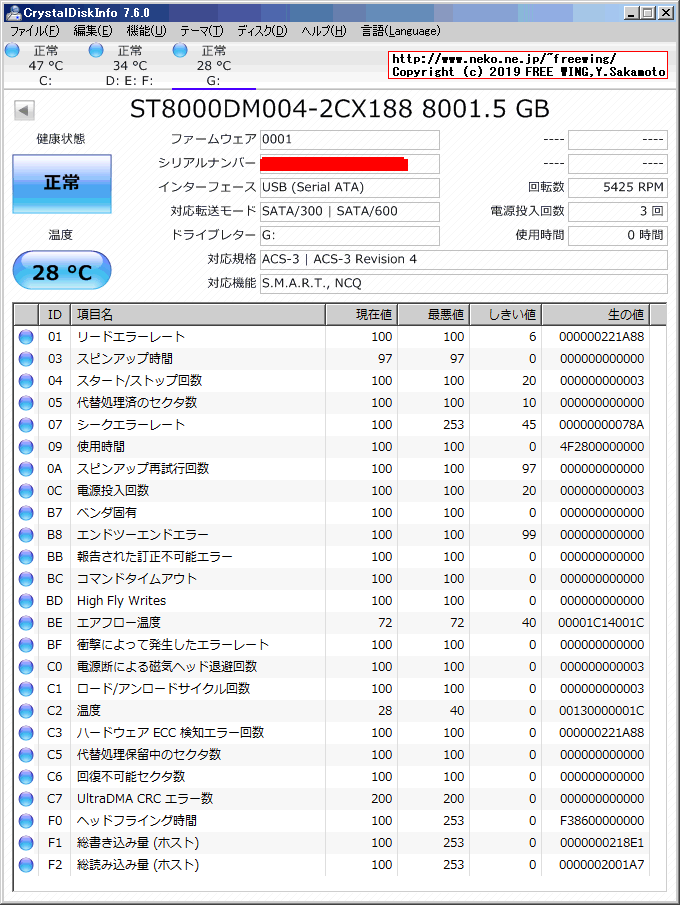Select the G: disk status icon
Image resolution: width=680 pixels, height=905 pixels.
pyautogui.click(x=180, y=51)
